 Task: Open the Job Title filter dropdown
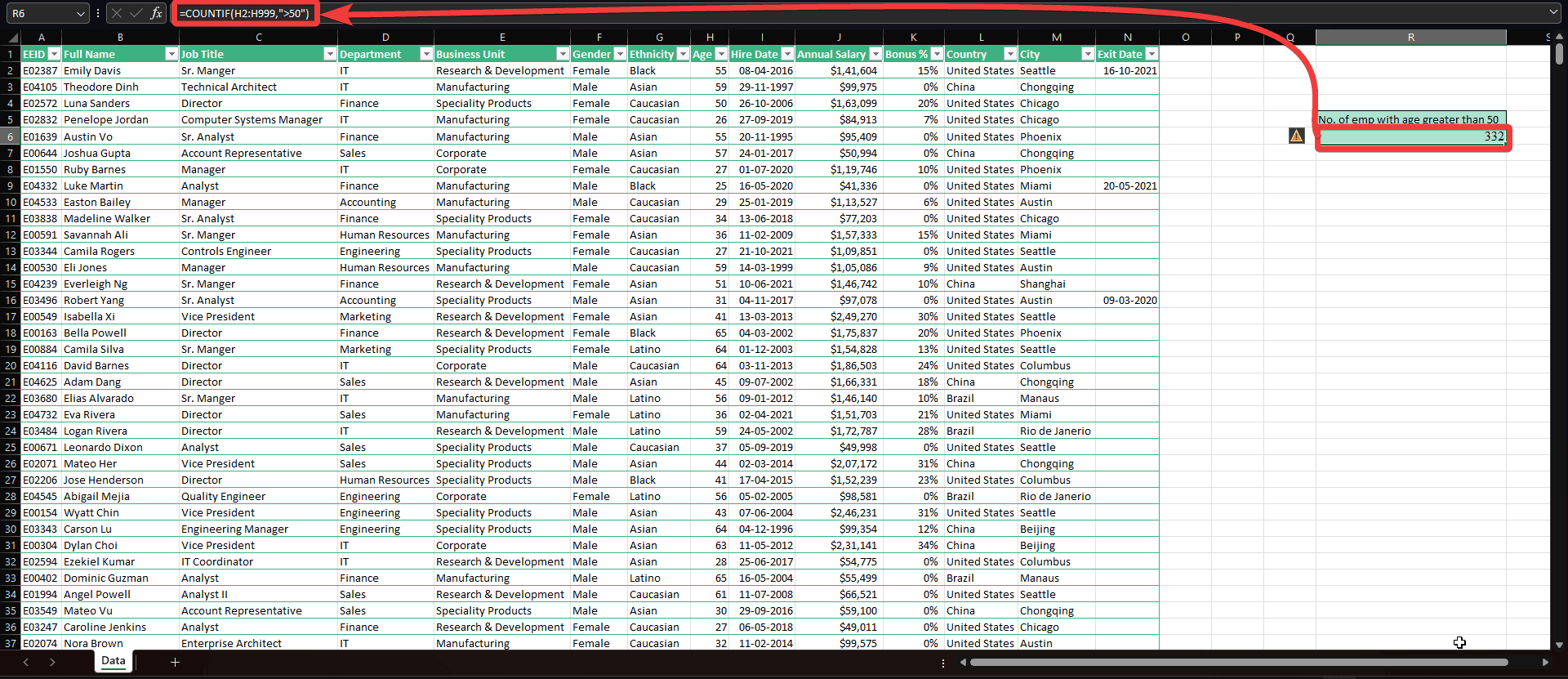(x=329, y=54)
